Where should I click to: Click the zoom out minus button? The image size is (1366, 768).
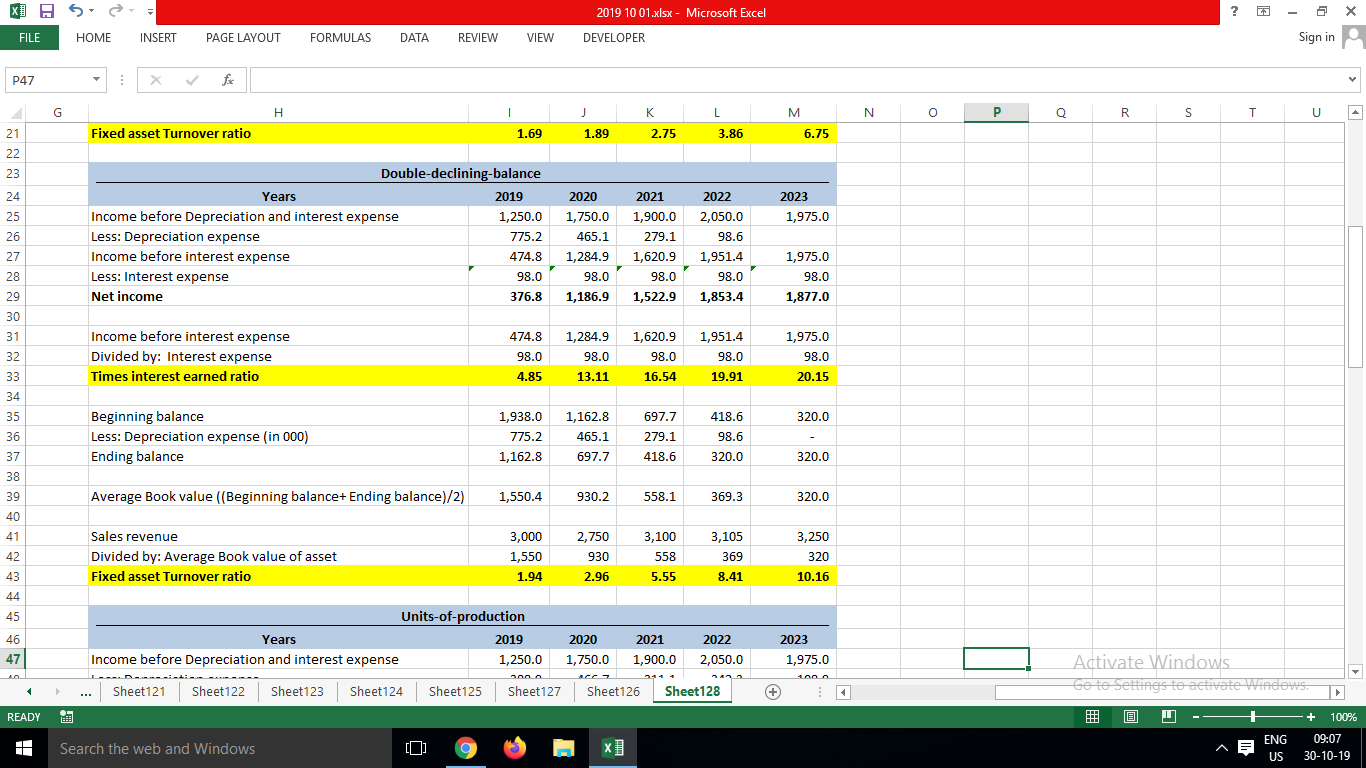[x=1194, y=717]
